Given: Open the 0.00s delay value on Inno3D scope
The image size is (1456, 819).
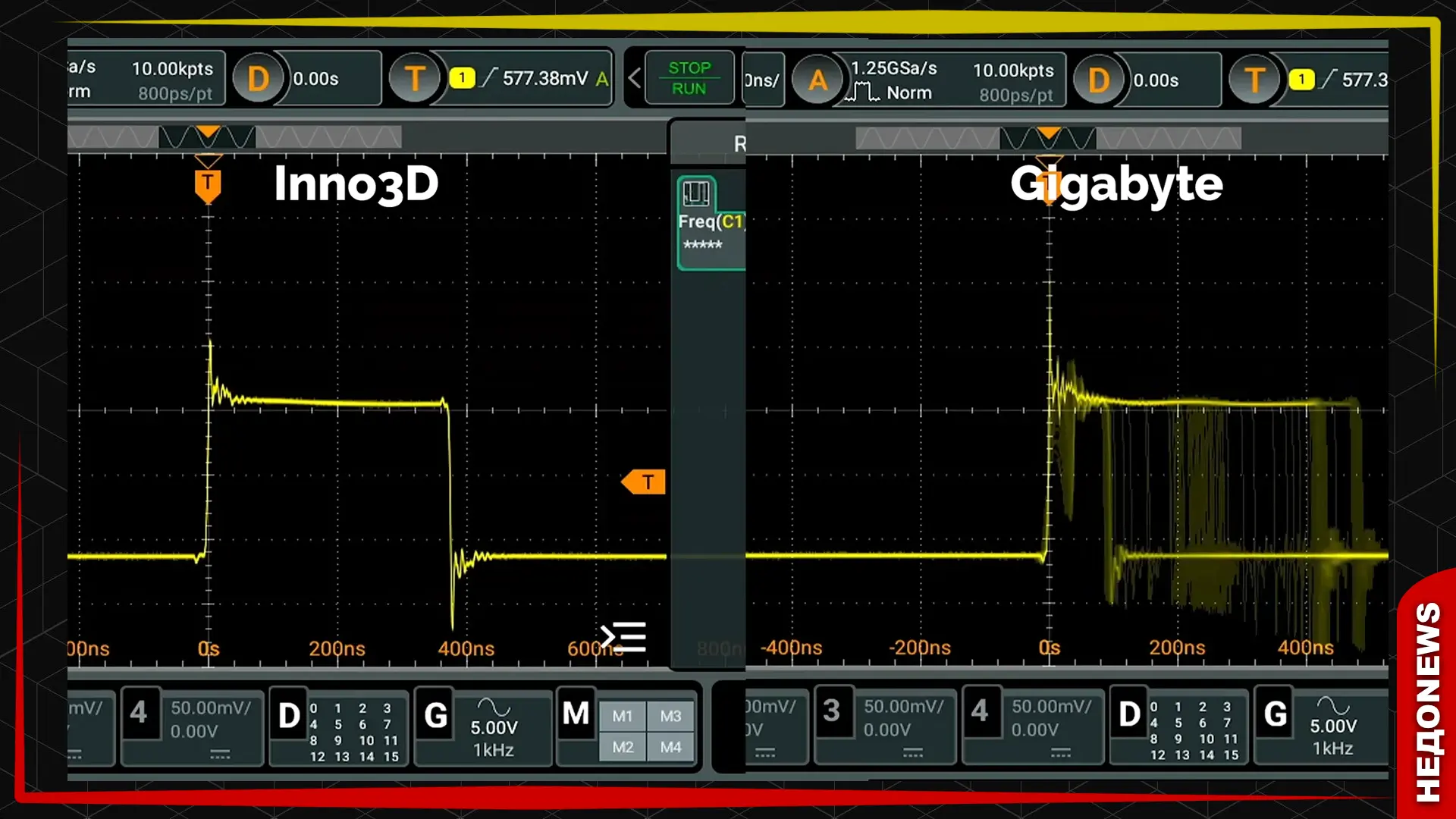Looking at the screenshot, I should click(x=315, y=79).
